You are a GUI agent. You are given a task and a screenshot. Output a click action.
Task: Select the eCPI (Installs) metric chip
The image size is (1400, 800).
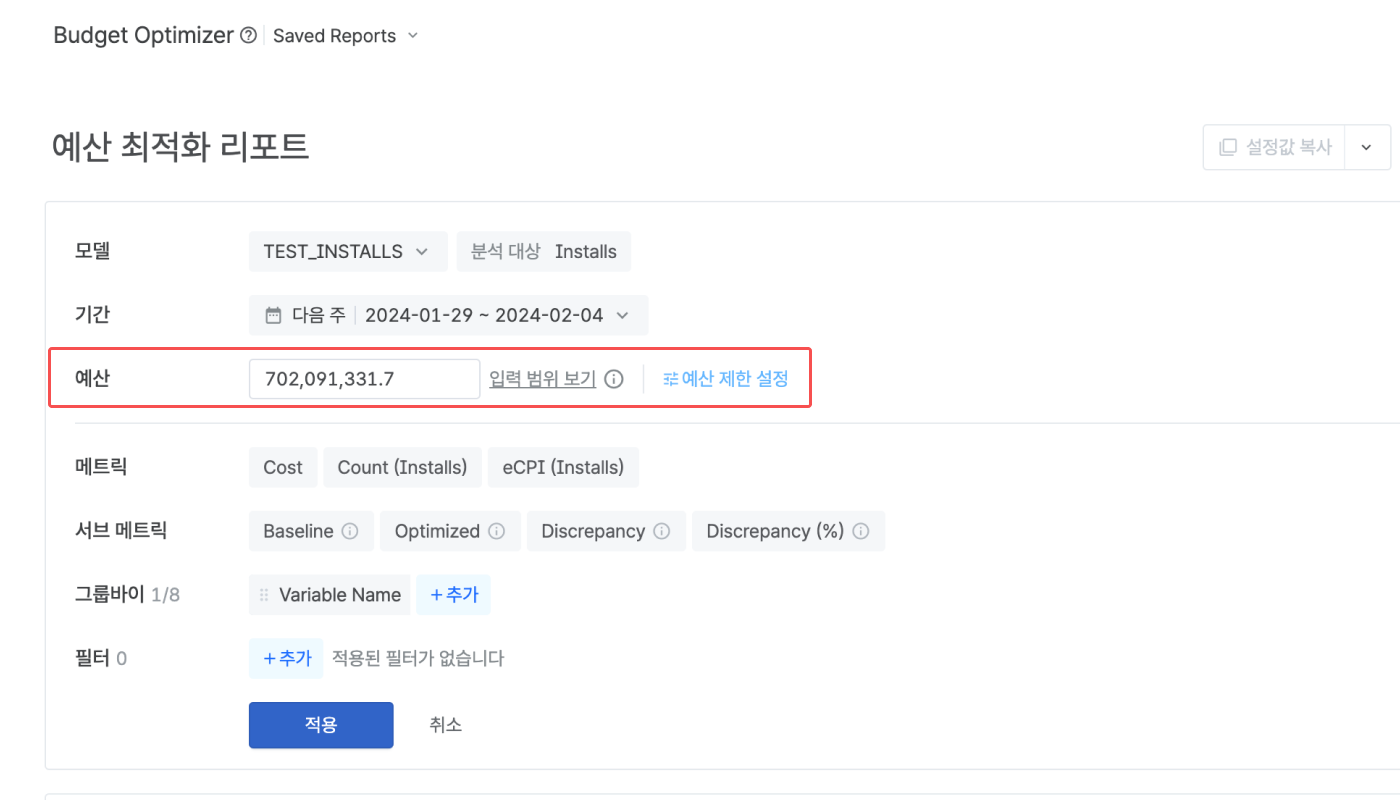click(x=563, y=467)
